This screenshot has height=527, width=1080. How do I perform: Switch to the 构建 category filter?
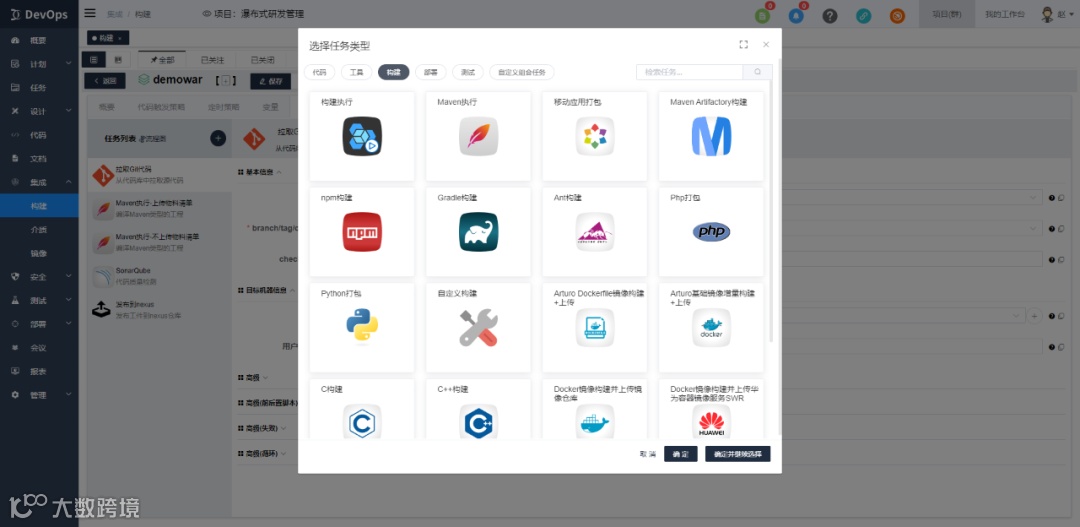394,72
